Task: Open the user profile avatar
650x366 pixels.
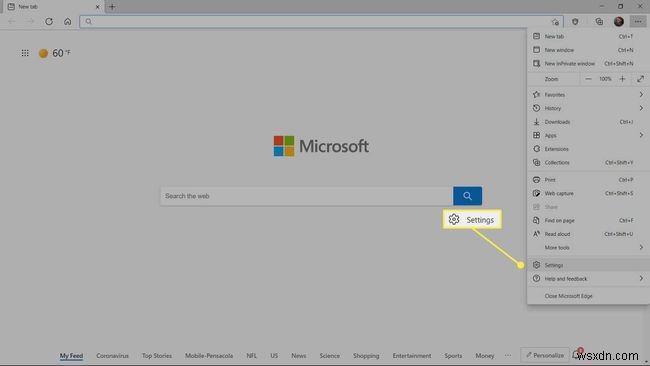Action: [618, 22]
